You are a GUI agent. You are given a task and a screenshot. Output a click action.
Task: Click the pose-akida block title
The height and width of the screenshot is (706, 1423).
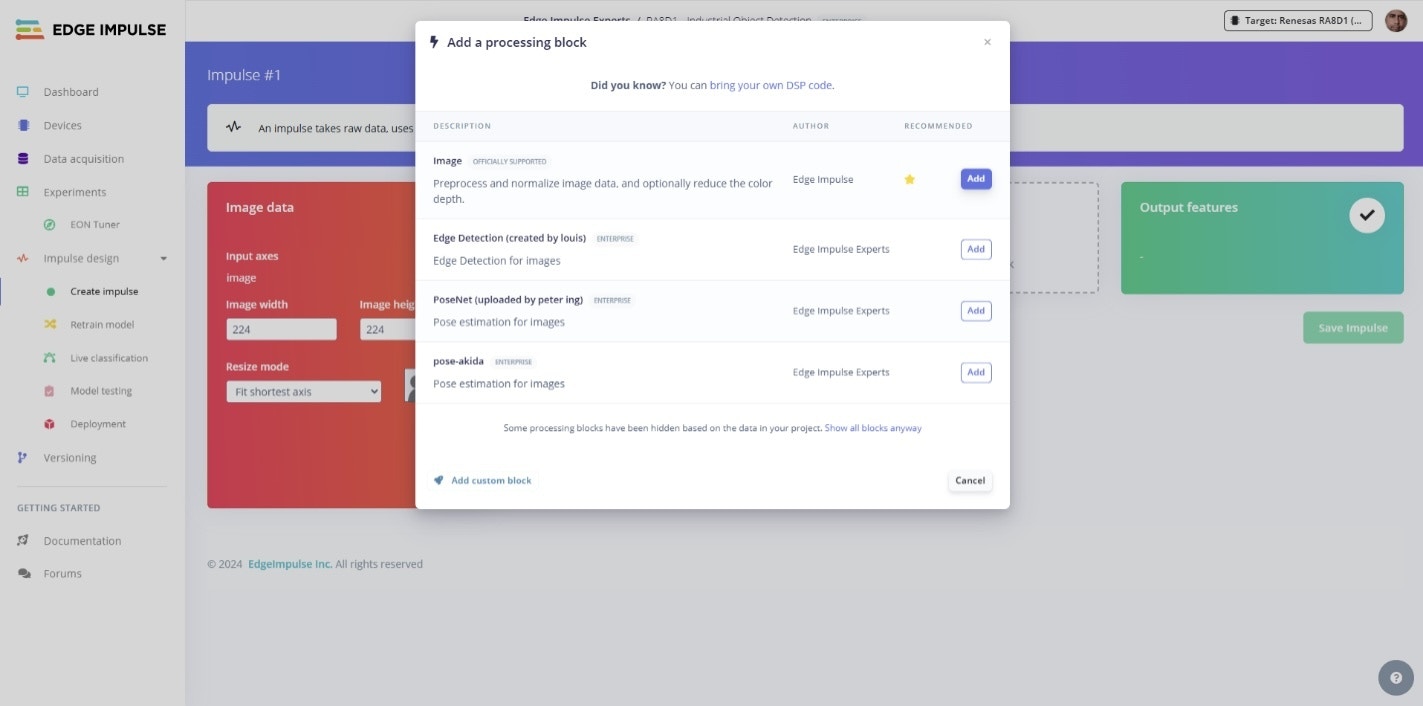459,361
